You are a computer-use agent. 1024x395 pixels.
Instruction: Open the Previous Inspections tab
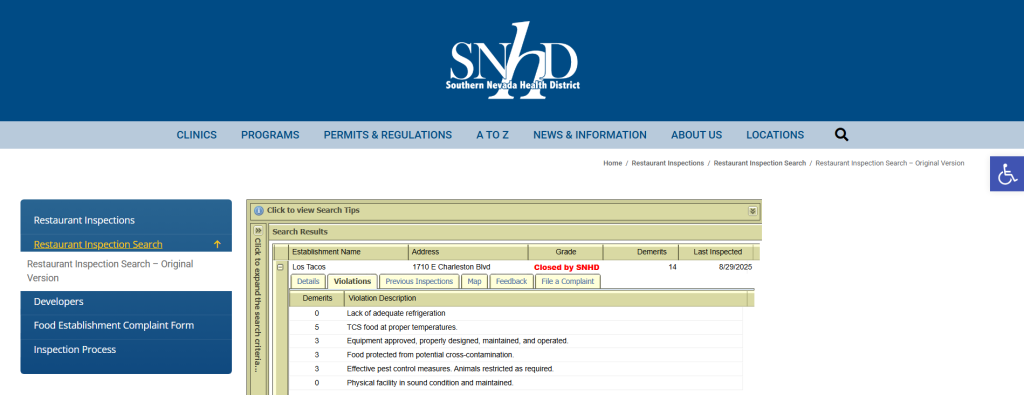point(419,281)
